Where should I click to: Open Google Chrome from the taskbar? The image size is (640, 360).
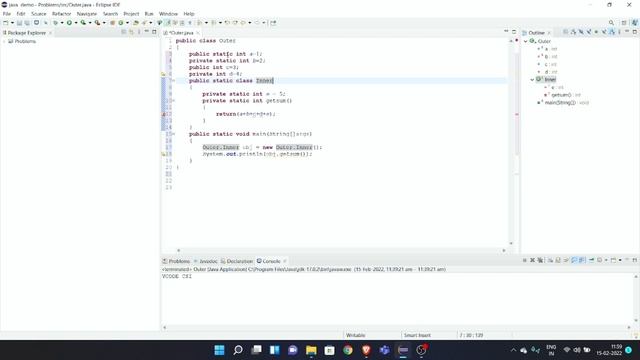pos(348,350)
